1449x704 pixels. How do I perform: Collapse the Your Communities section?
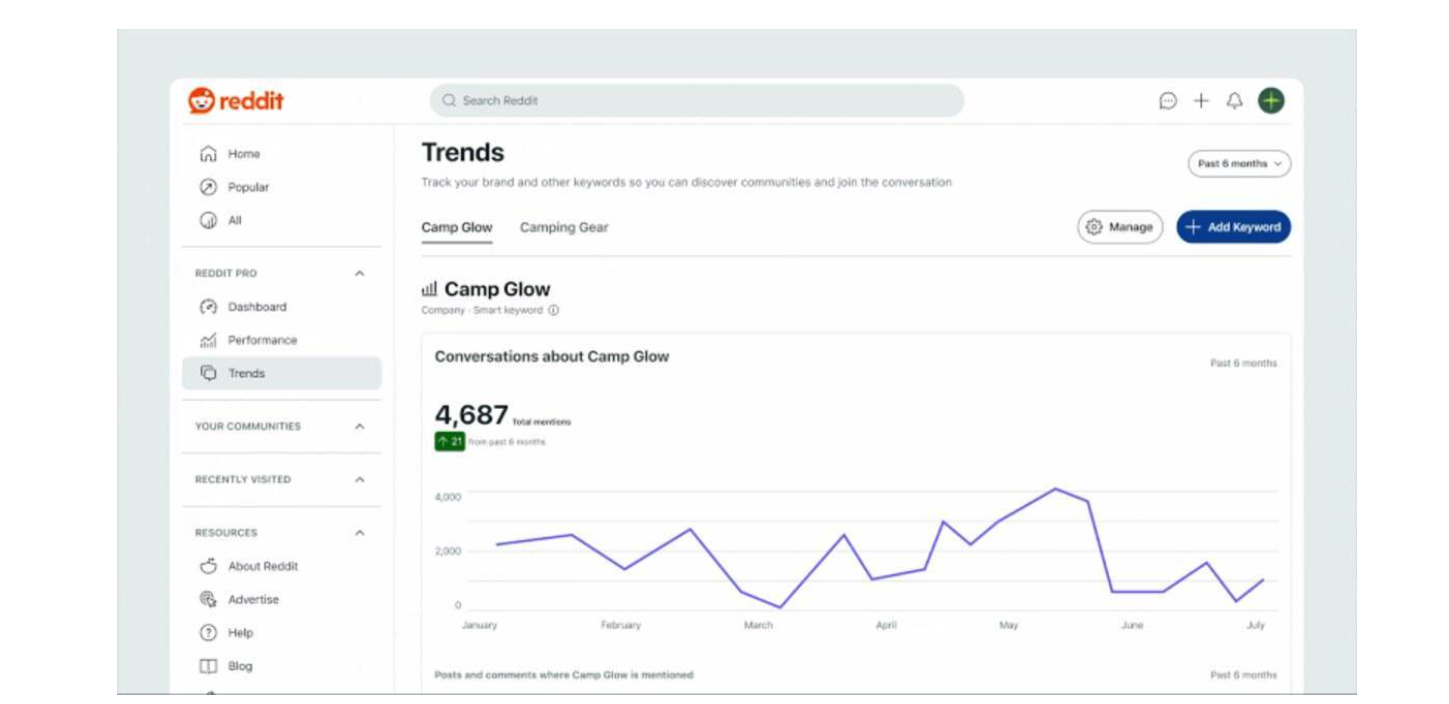pyautogui.click(x=360, y=426)
